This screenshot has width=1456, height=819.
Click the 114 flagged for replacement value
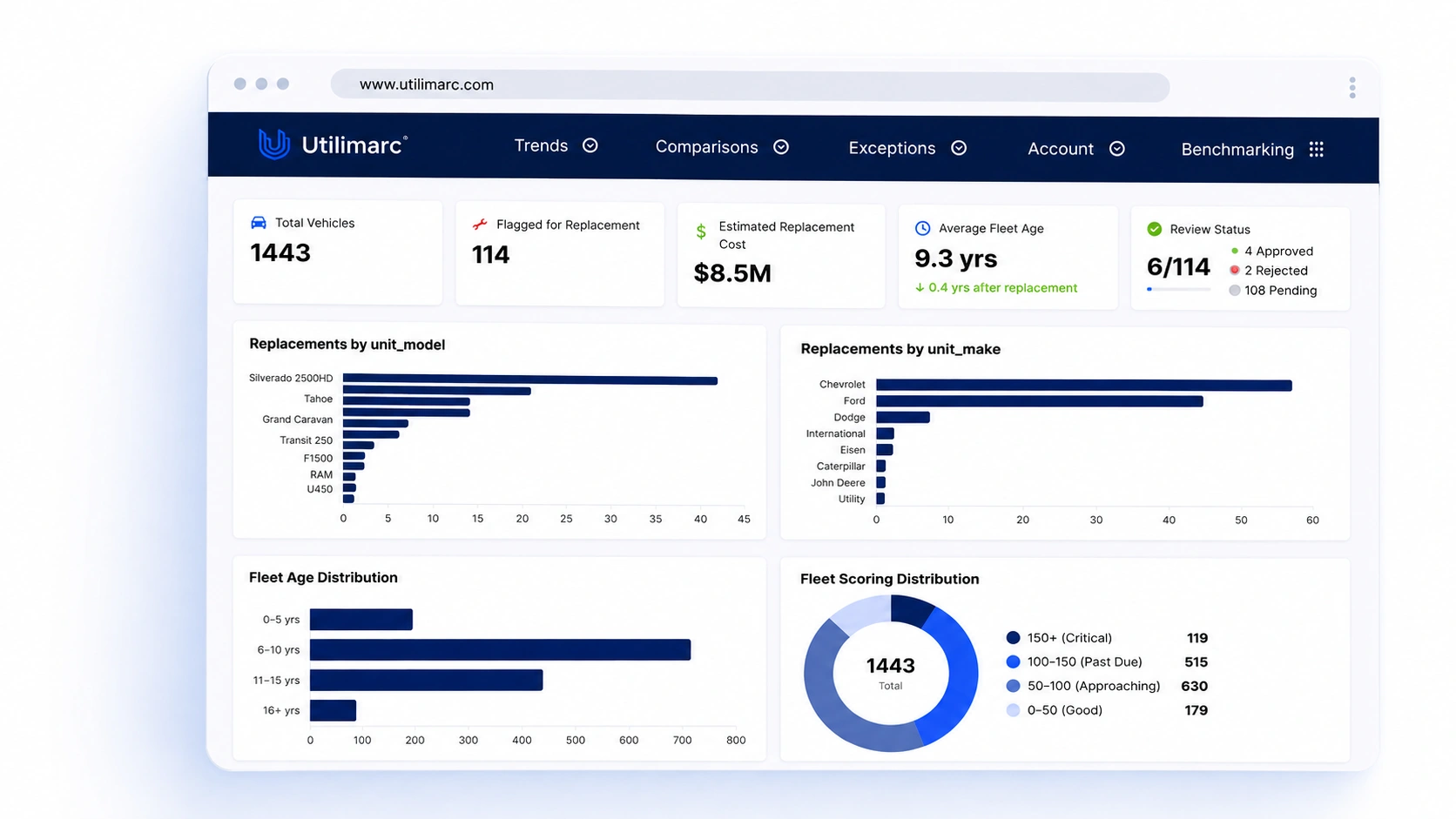point(490,255)
